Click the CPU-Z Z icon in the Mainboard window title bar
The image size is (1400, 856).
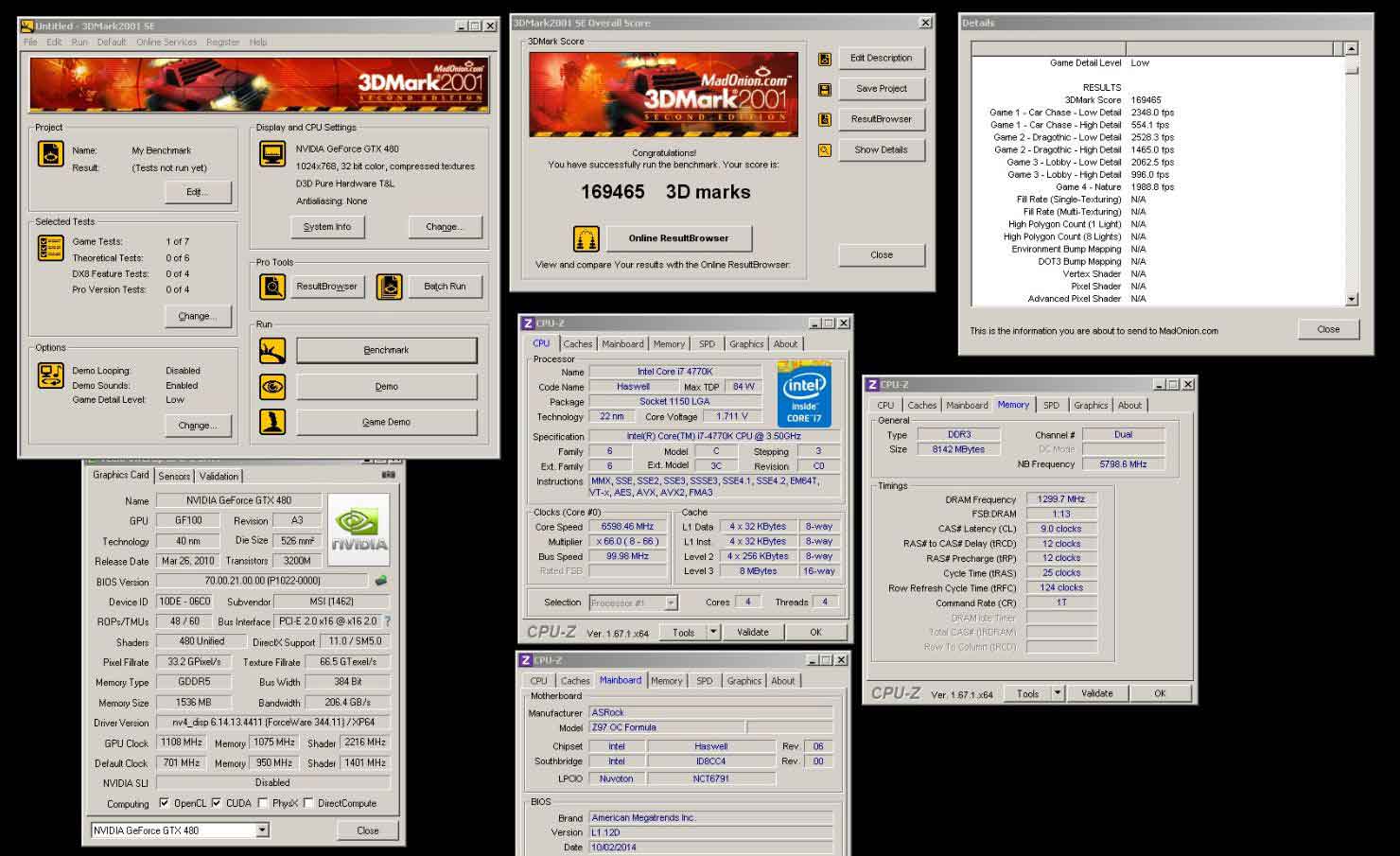pyautogui.click(x=526, y=660)
